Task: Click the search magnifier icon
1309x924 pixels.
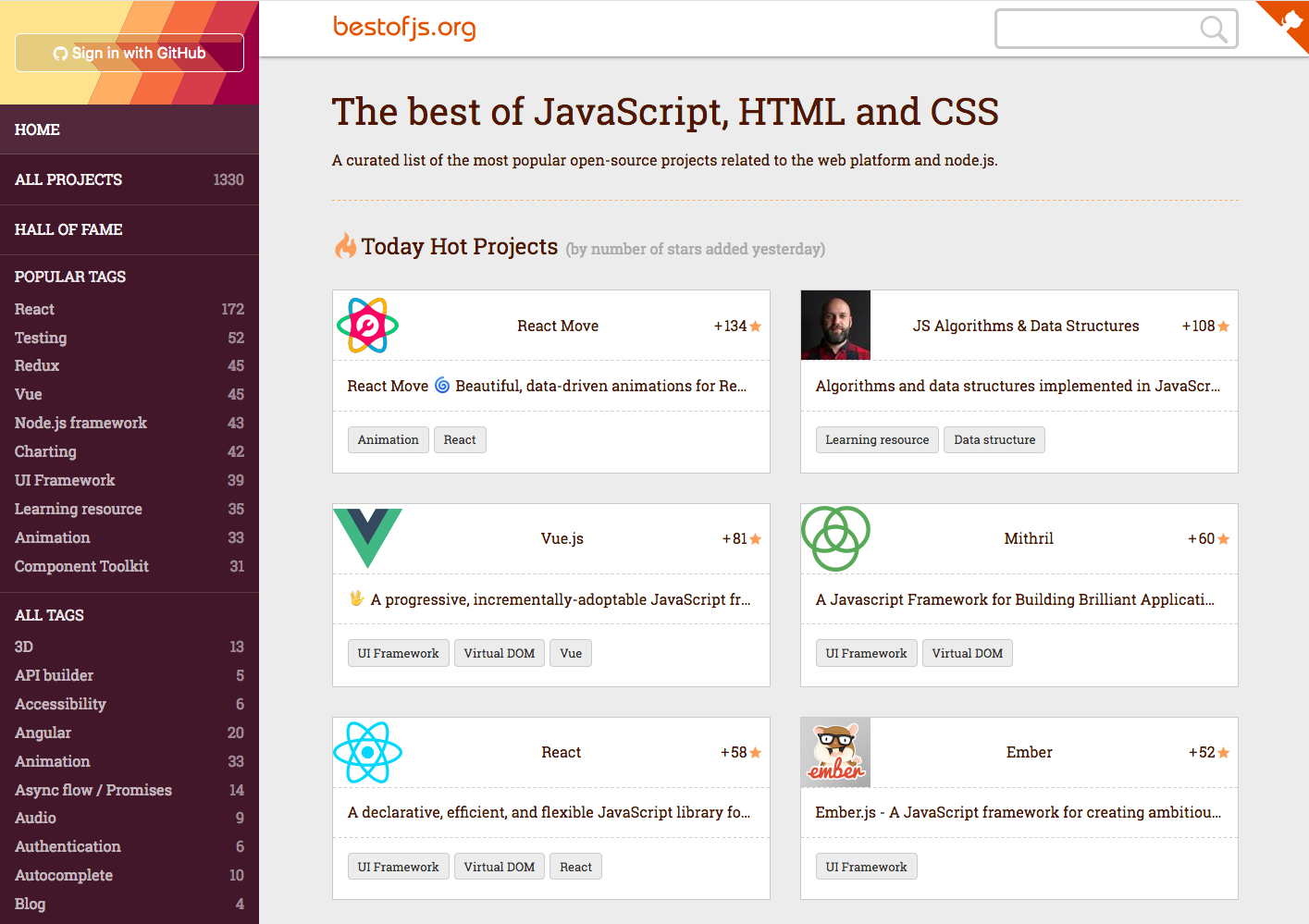Action: point(1213,30)
